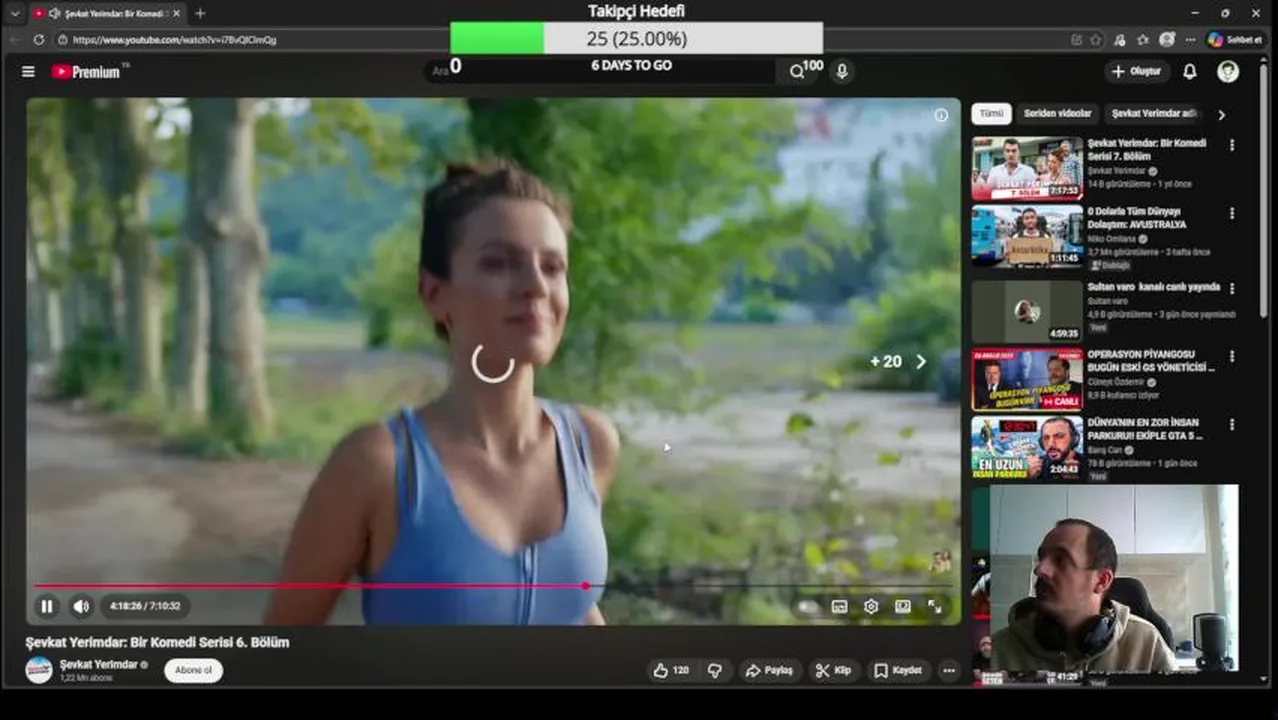The height and width of the screenshot is (720, 1278).
Task: Like the video (120 likes)
Action: [x=671, y=670]
